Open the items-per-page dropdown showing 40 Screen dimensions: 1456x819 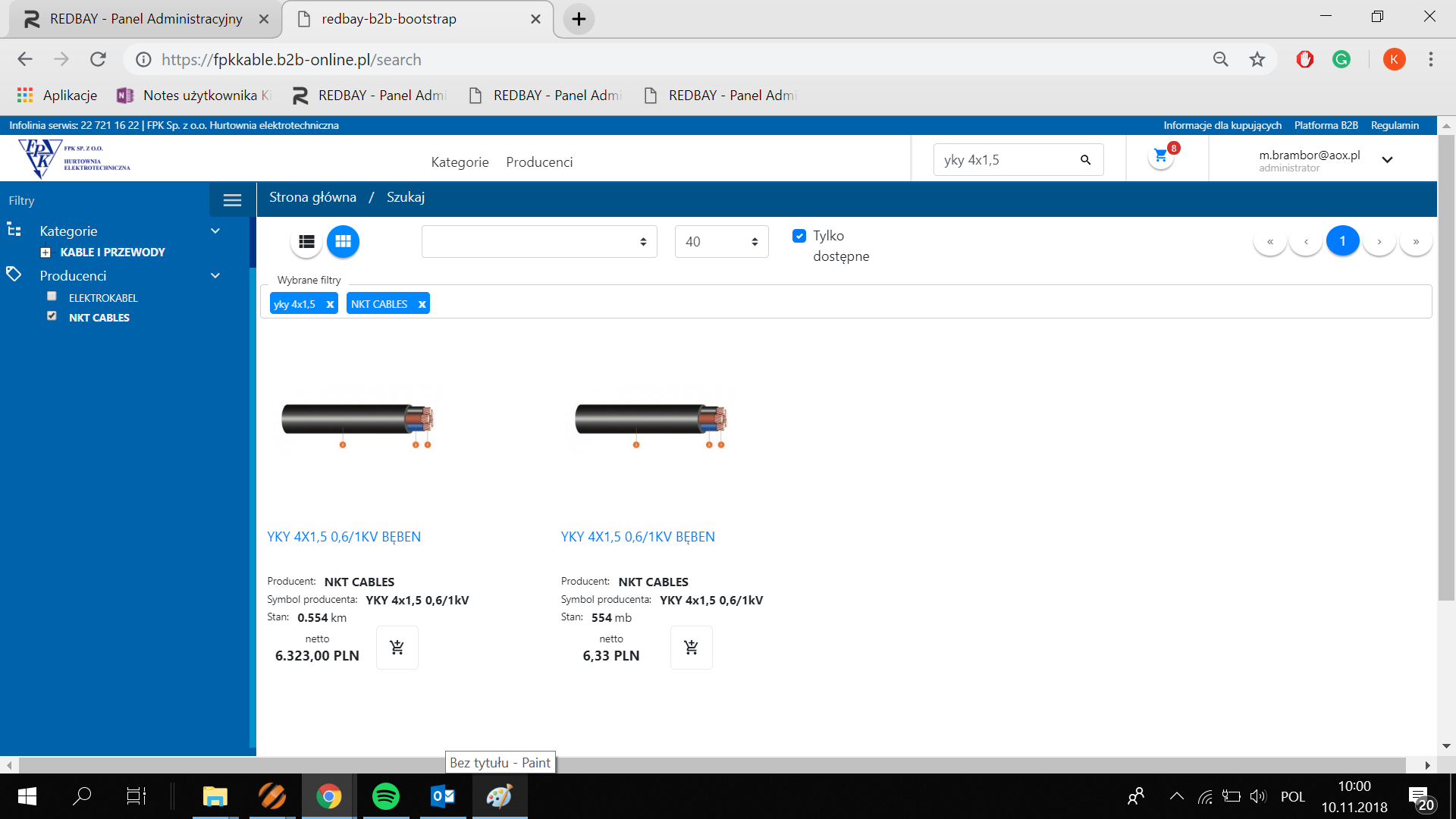coord(720,241)
